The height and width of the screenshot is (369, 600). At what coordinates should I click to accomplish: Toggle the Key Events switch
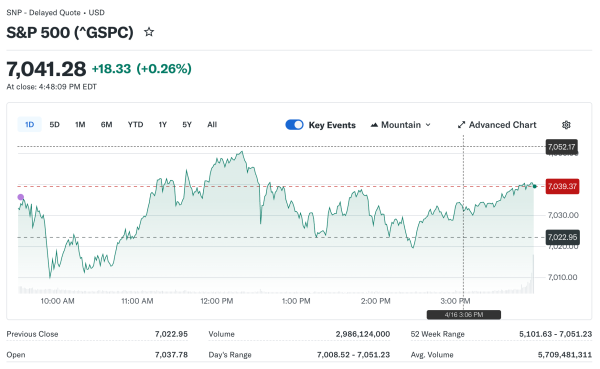294,125
